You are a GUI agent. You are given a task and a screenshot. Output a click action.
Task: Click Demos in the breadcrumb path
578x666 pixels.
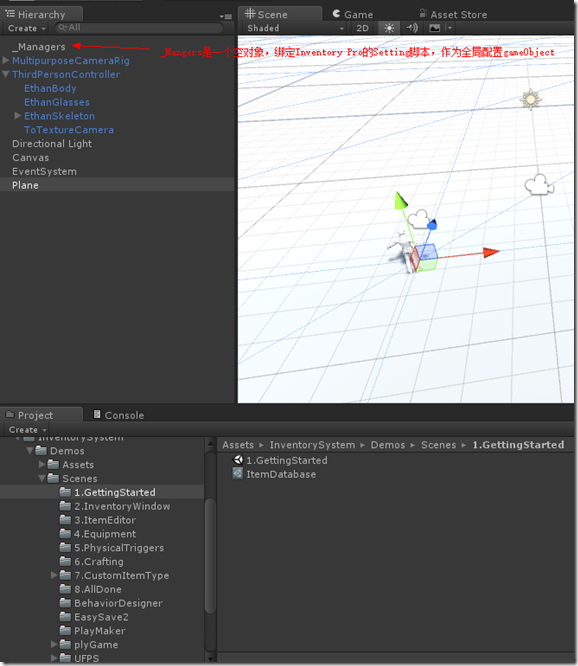point(388,445)
